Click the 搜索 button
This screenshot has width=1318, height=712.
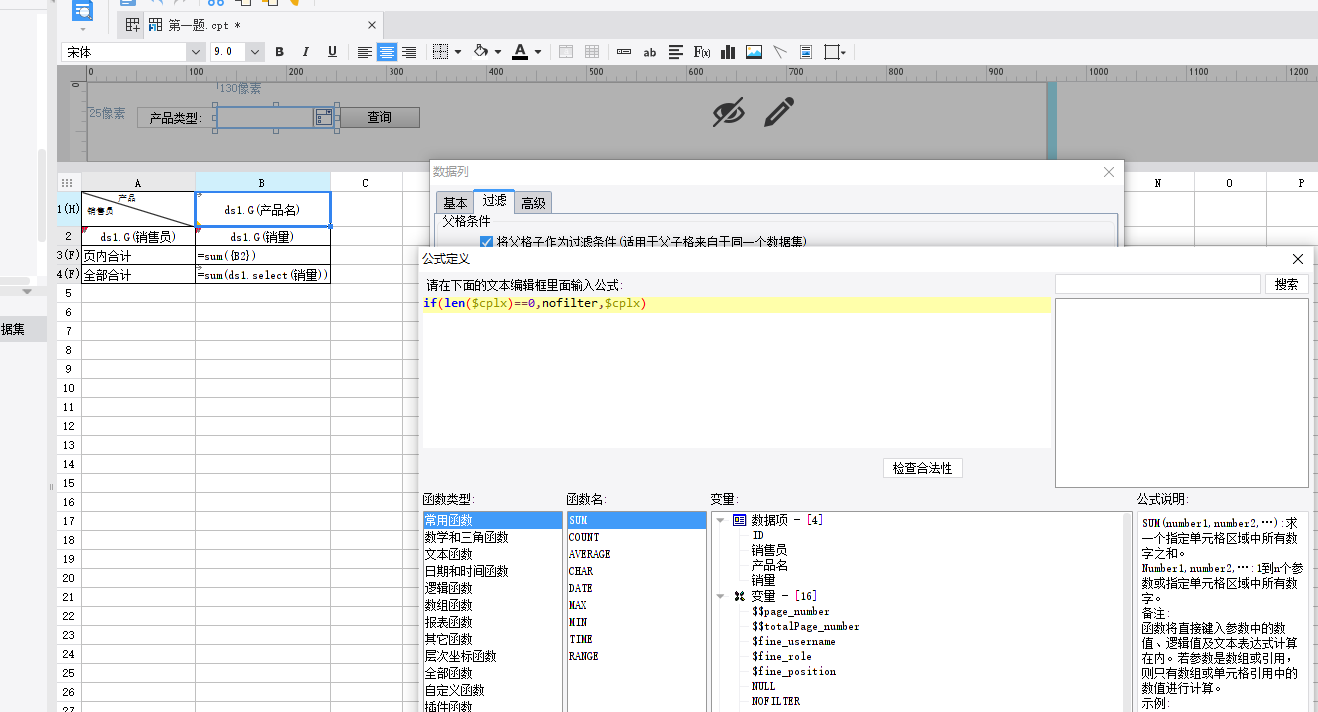(1287, 284)
